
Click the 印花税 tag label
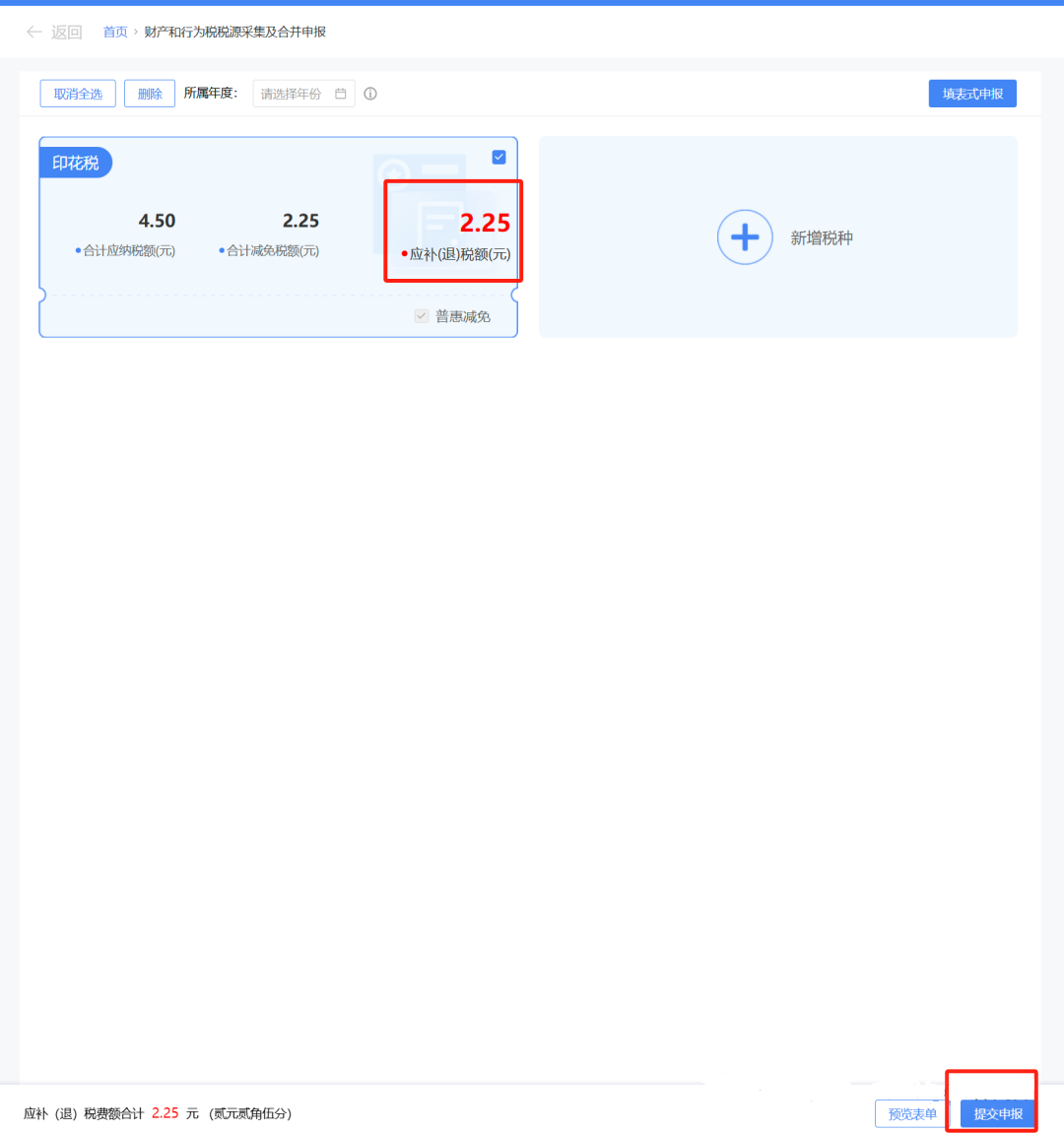[76, 163]
